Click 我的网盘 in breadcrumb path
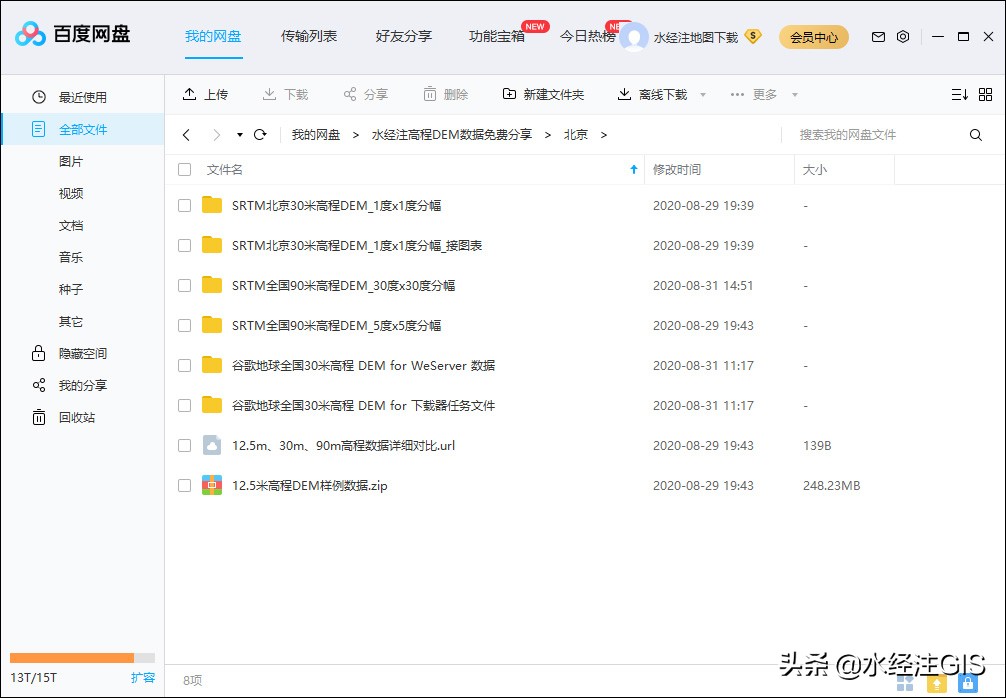 click(x=316, y=135)
